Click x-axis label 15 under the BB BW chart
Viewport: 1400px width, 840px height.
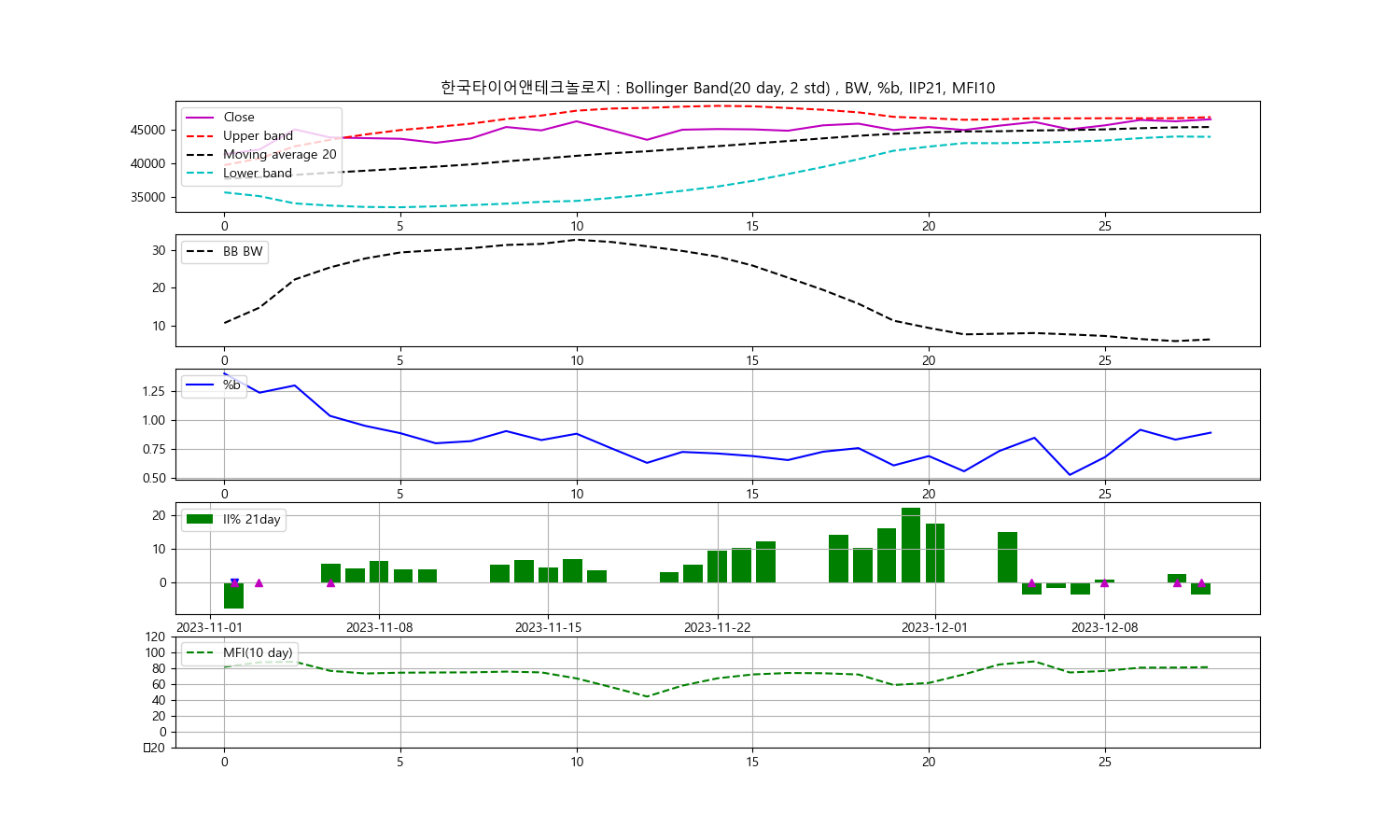coord(752,360)
